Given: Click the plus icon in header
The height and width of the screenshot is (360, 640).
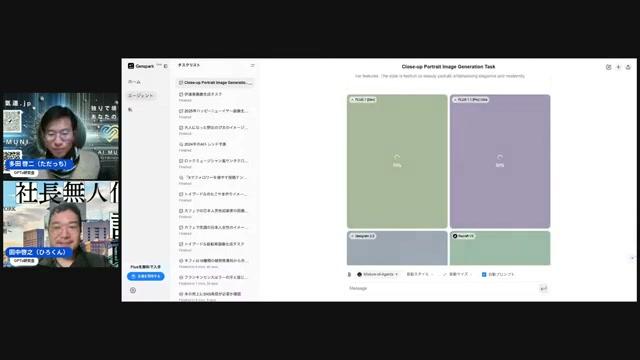Looking at the screenshot, I should [618, 67].
